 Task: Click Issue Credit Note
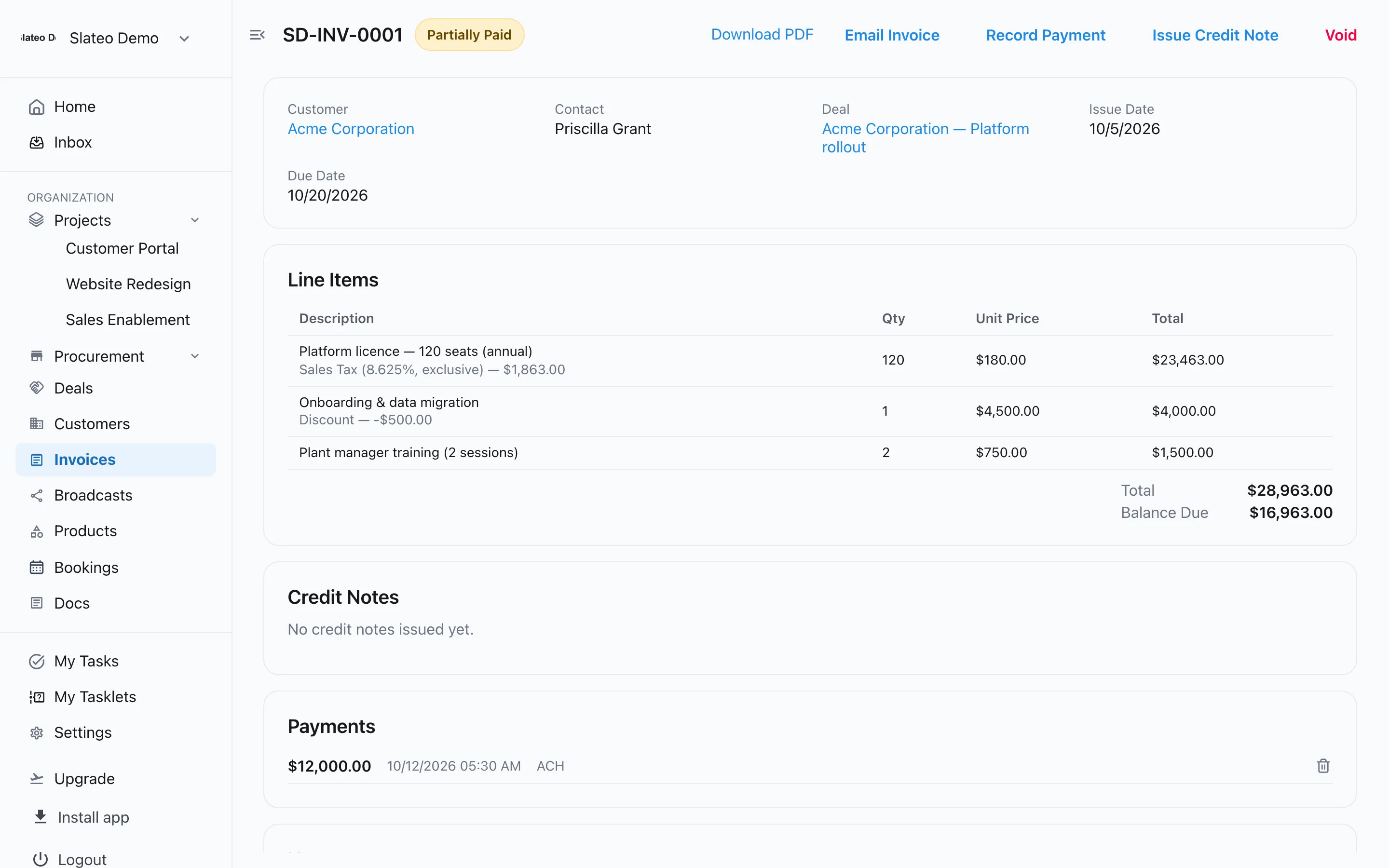1214,35
